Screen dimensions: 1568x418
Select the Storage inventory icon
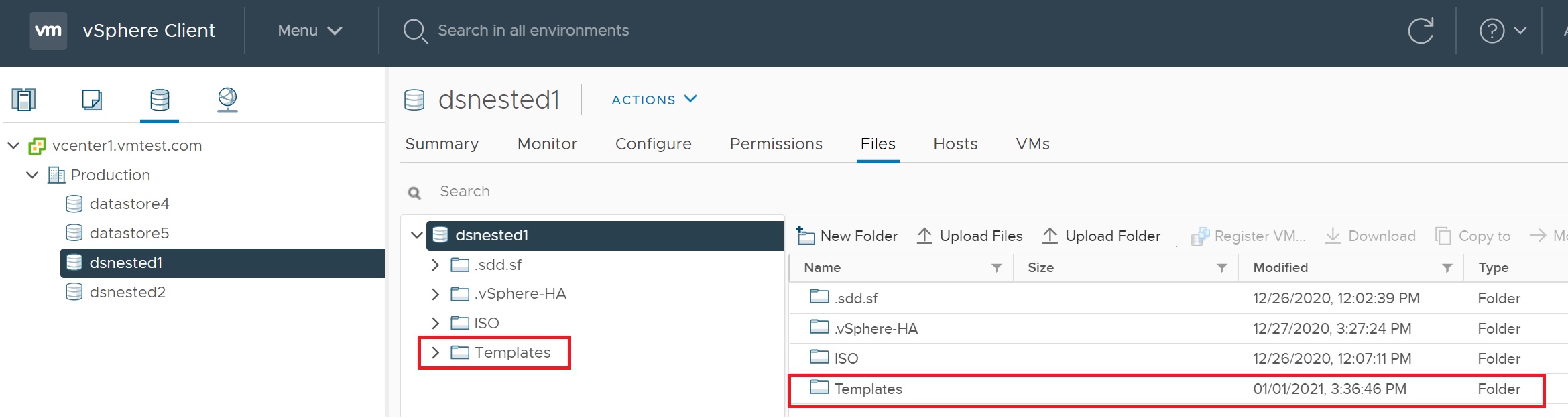160,100
